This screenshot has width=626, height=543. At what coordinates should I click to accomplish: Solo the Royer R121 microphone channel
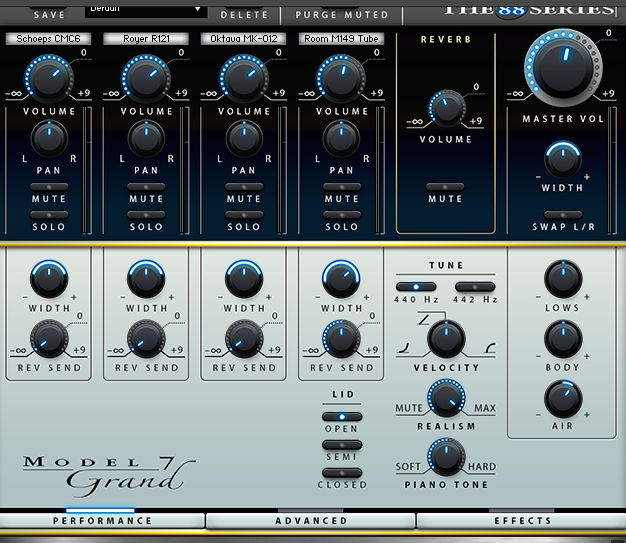click(146, 215)
